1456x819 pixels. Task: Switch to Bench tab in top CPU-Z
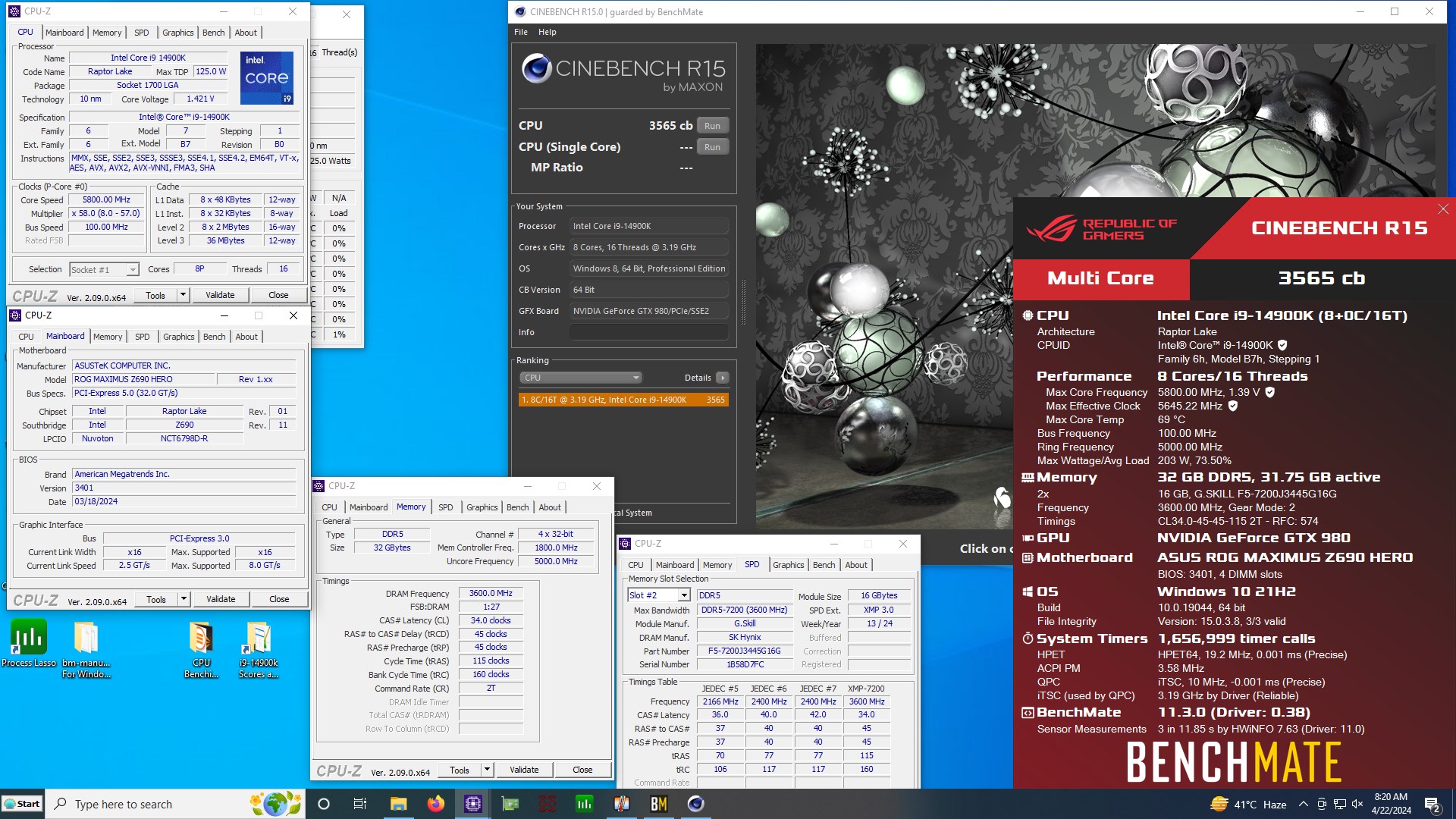click(x=213, y=33)
